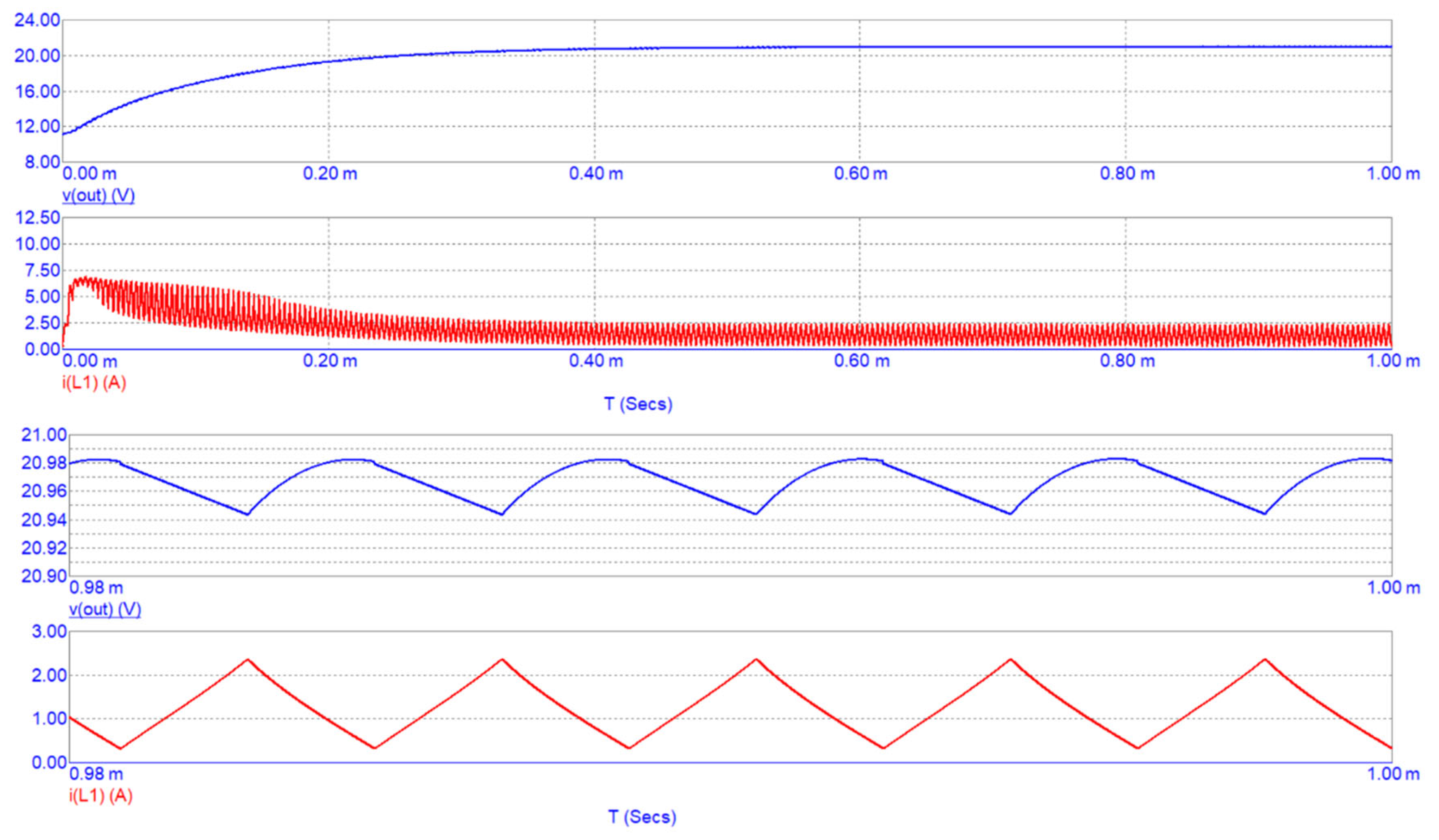Click the 0.98 m tick under voltage ripple plot
The image size is (1439, 840).
[96, 588]
